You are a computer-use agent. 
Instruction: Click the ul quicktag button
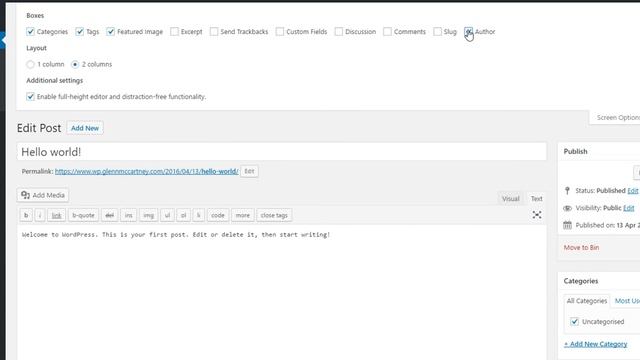click(x=167, y=215)
